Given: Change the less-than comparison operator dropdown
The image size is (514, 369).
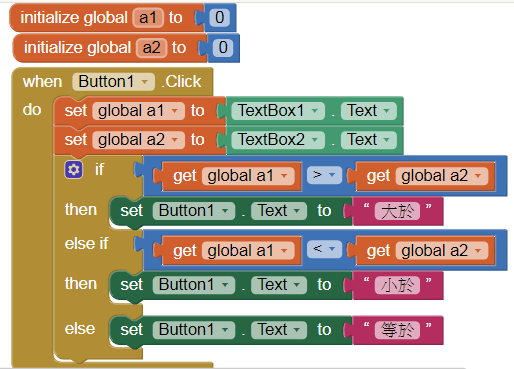Looking at the screenshot, I should (x=324, y=249).
